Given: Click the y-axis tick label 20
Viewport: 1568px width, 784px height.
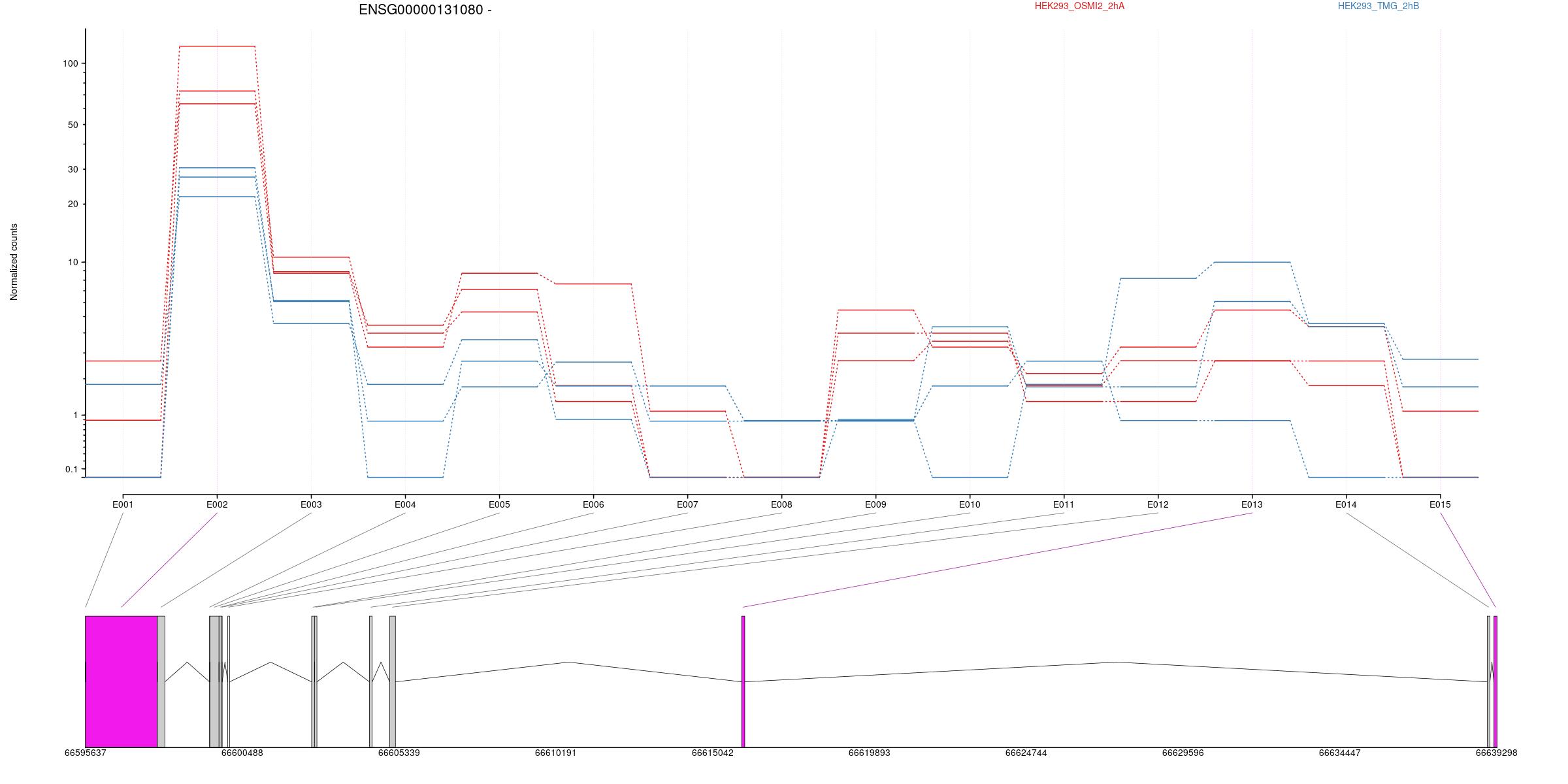Looking at the screenshot, I should pyautogui.click(x=73, y=204).
